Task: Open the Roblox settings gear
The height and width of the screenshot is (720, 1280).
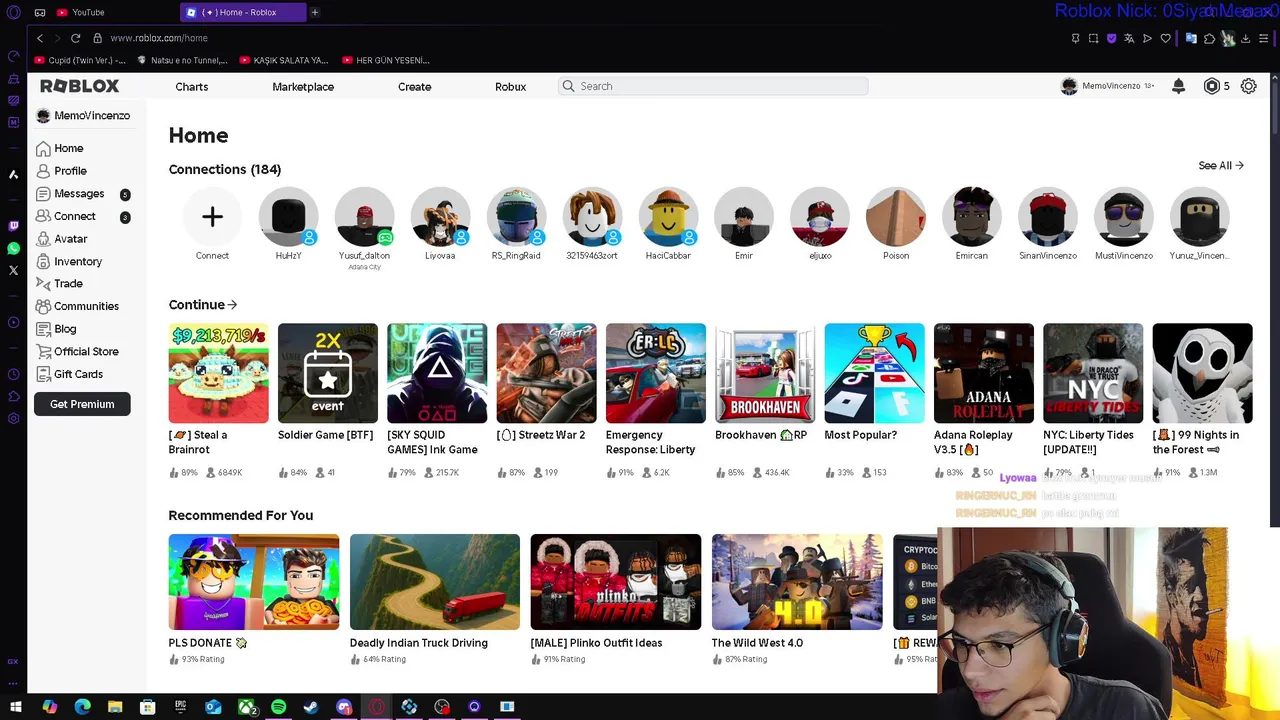Action: tap(1248, 86)
